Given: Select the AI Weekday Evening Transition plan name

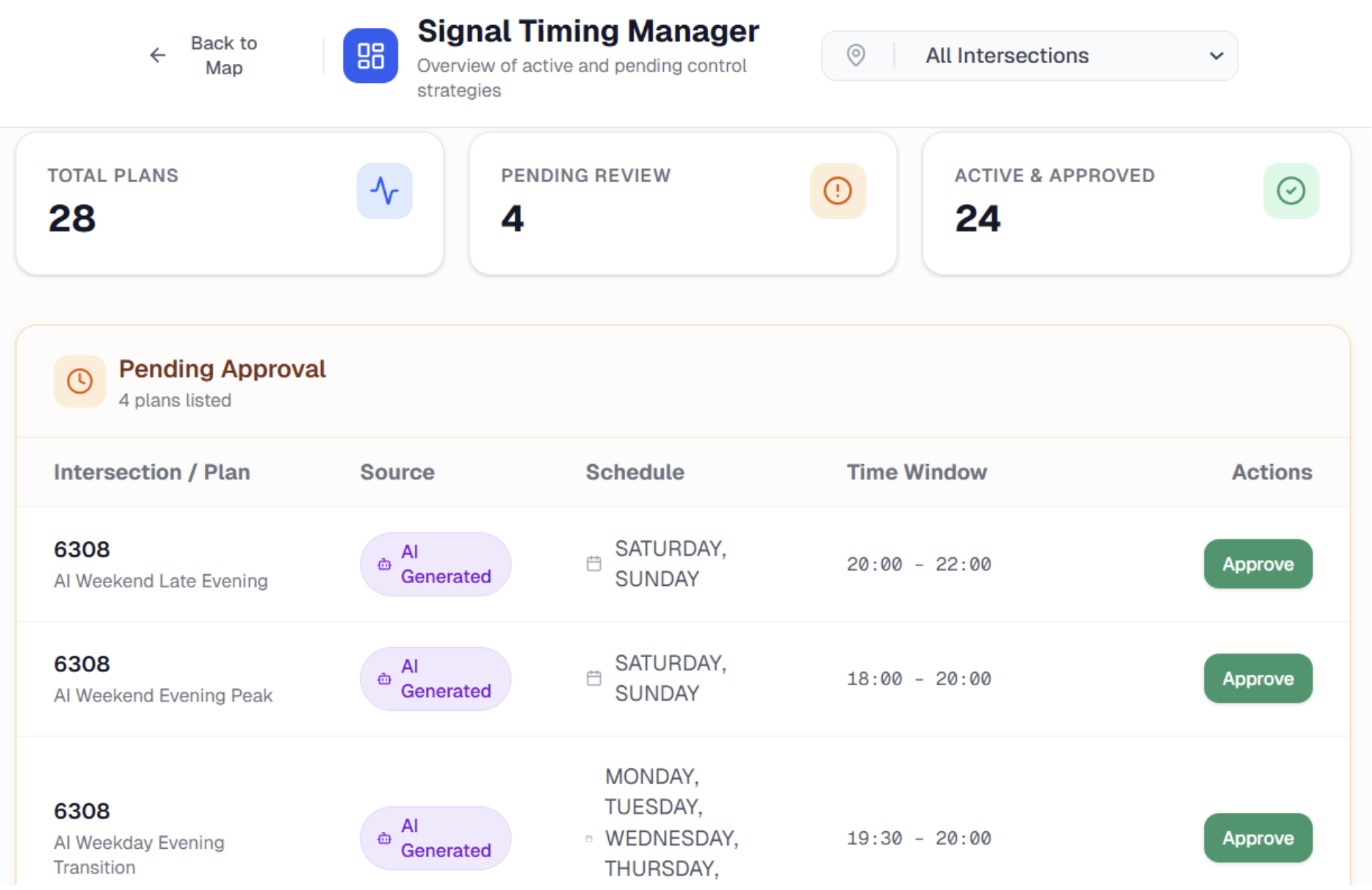Looking at the screenshot, I should pyautogui.click(x=139, y=855).
